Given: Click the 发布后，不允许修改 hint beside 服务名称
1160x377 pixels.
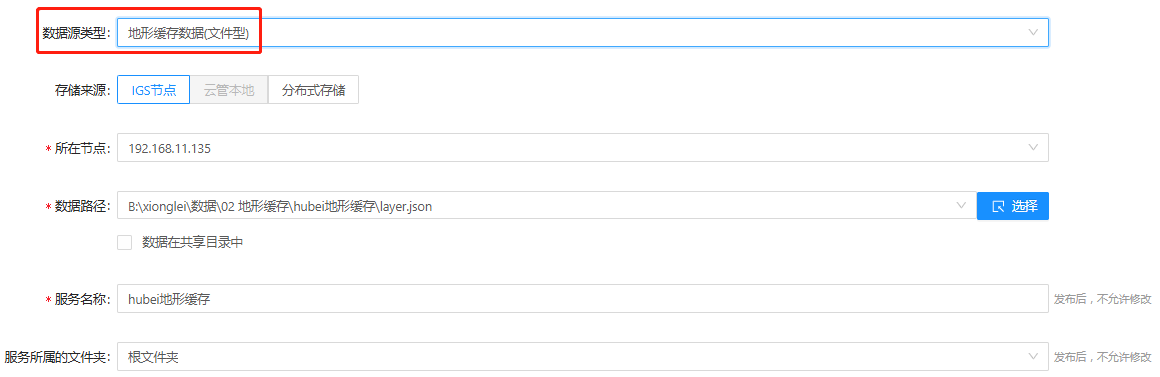Looking at the screenshot, I should click(x=1103, y=299).
